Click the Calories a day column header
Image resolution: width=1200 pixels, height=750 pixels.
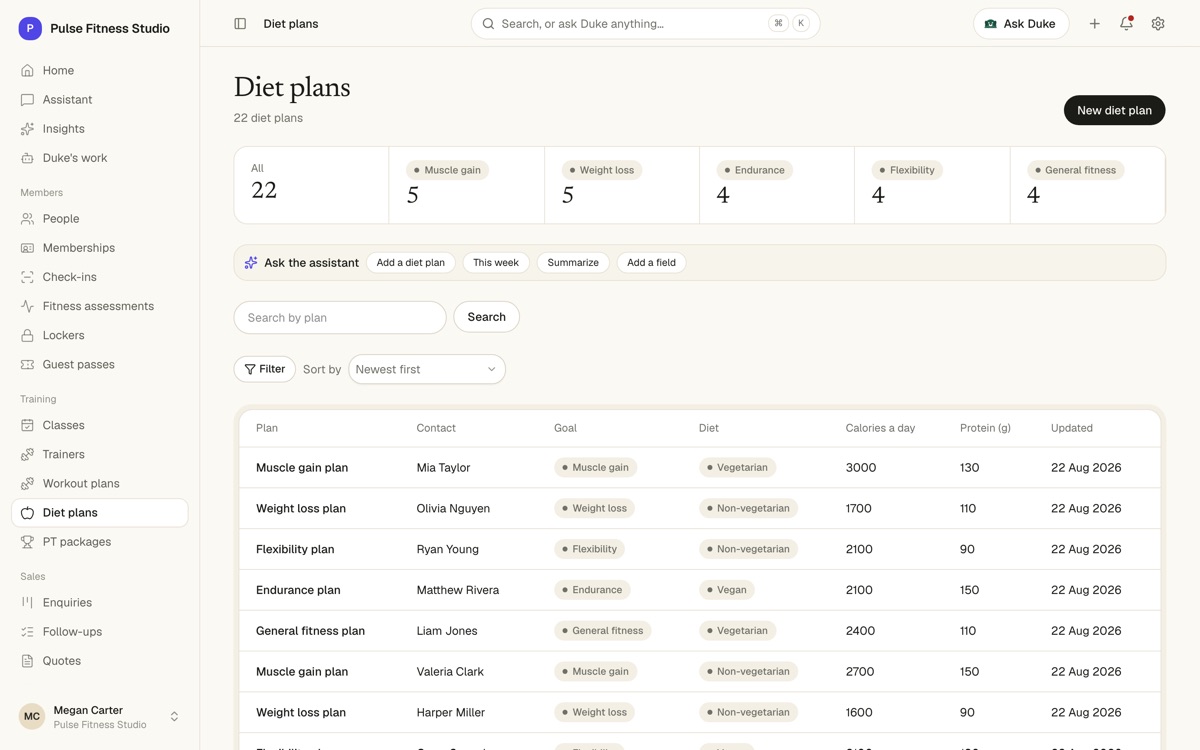point(880,428)
